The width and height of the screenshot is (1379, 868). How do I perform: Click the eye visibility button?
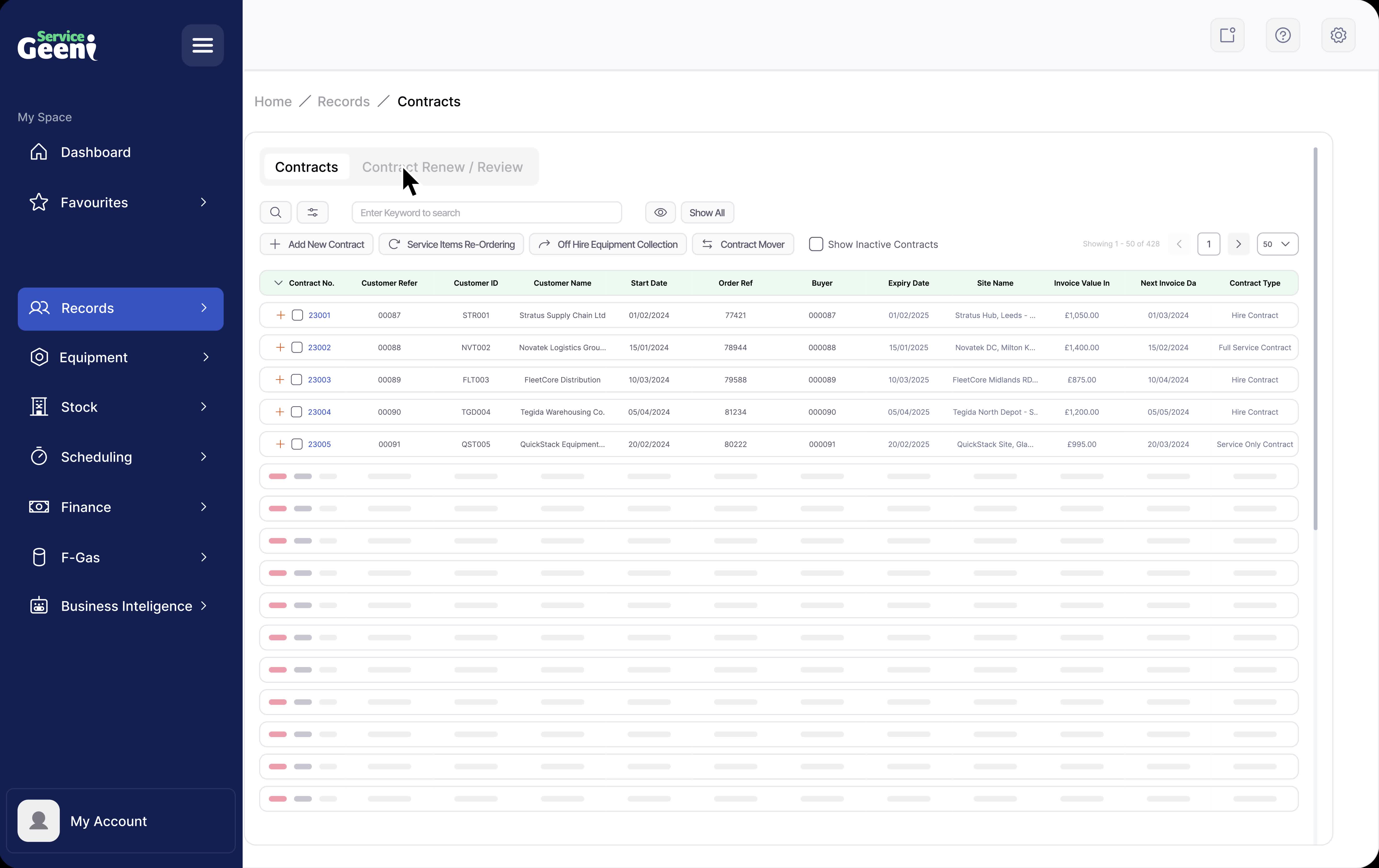tap(660, 212)
